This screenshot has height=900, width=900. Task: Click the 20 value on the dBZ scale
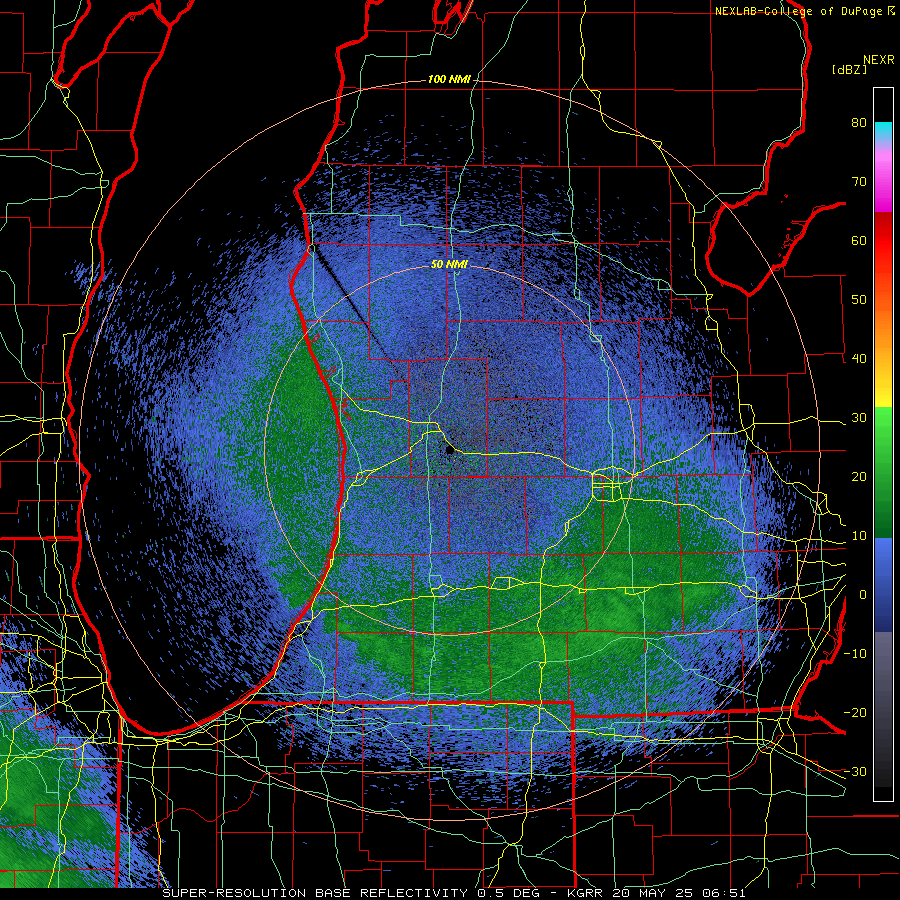[859, 477]
